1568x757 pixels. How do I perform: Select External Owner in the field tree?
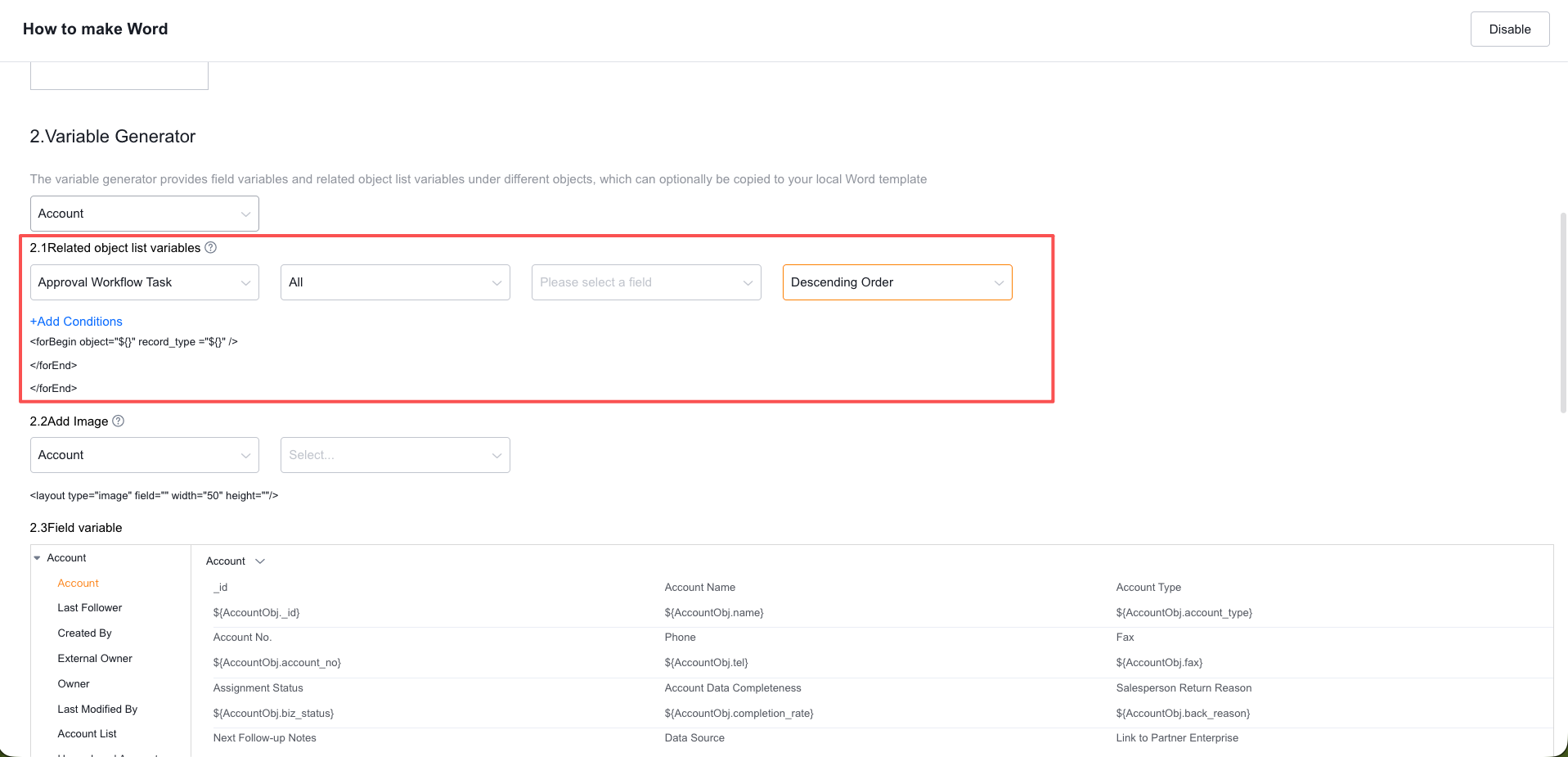click(x=95, y=659)
